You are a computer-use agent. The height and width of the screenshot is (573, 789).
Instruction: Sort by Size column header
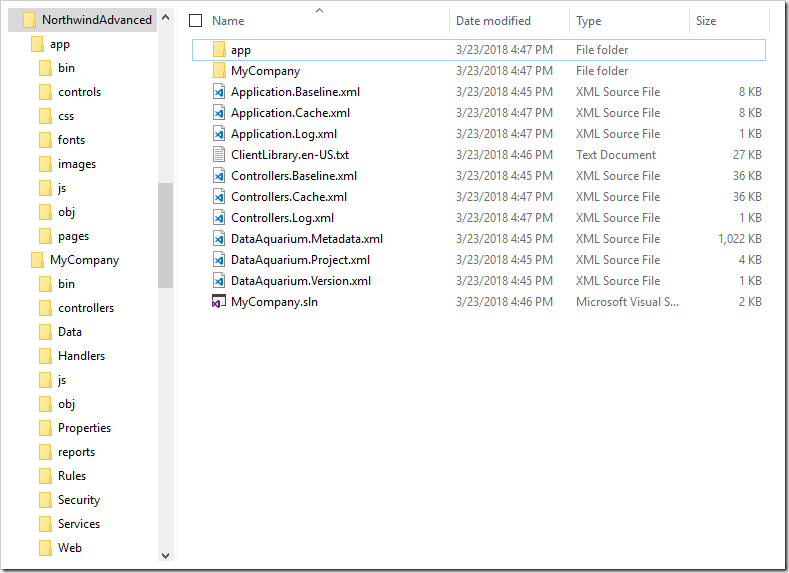(705, 21)
